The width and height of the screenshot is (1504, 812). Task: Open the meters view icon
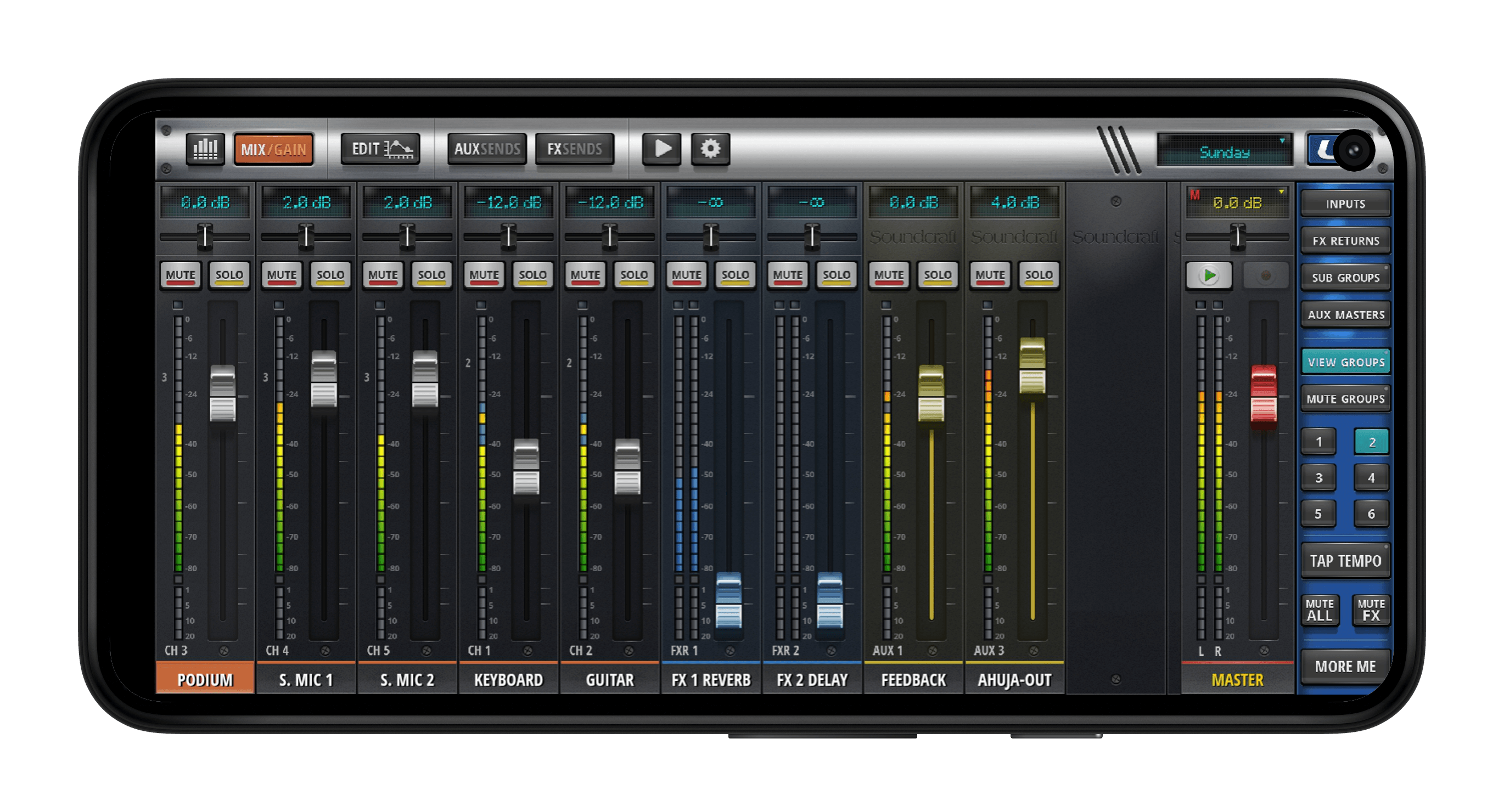tap(205, 149)
